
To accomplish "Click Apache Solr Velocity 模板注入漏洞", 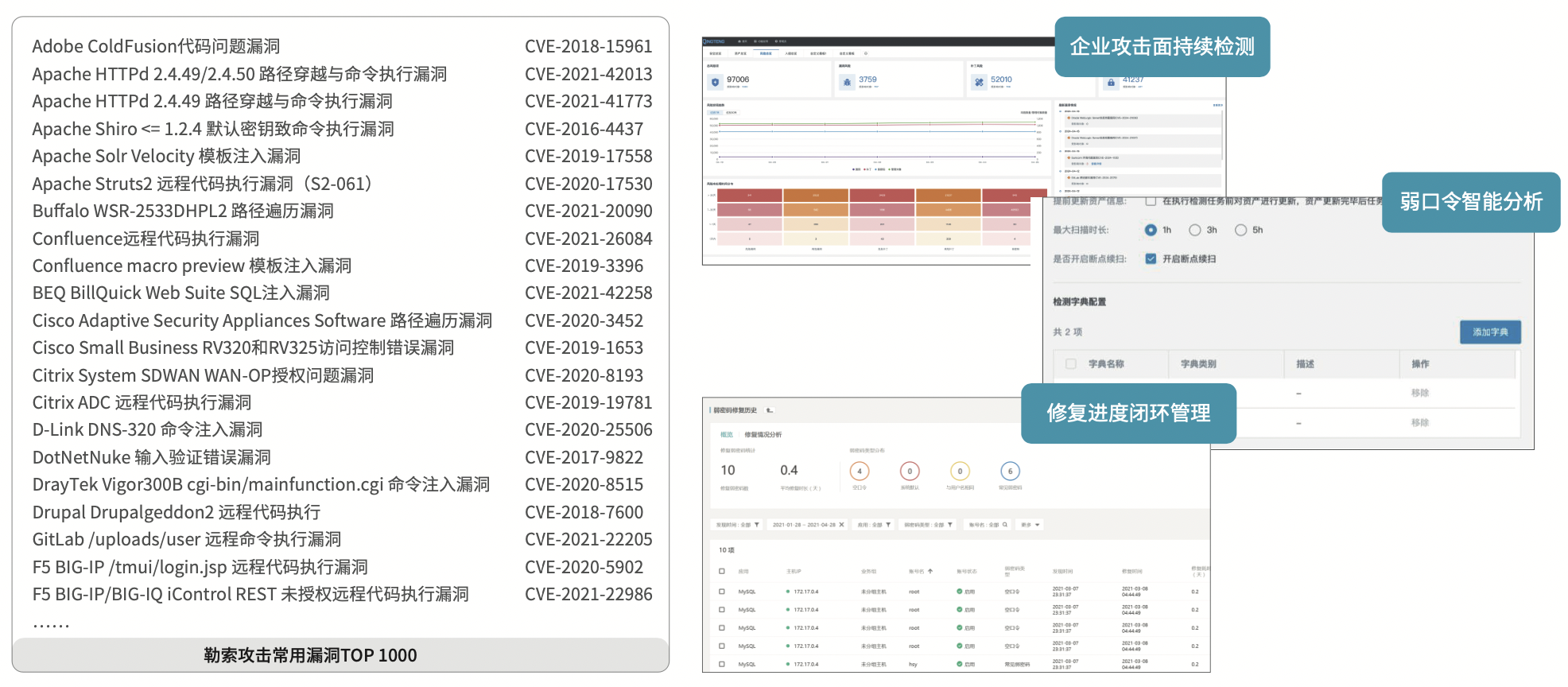I will click(x=166, y=156).
